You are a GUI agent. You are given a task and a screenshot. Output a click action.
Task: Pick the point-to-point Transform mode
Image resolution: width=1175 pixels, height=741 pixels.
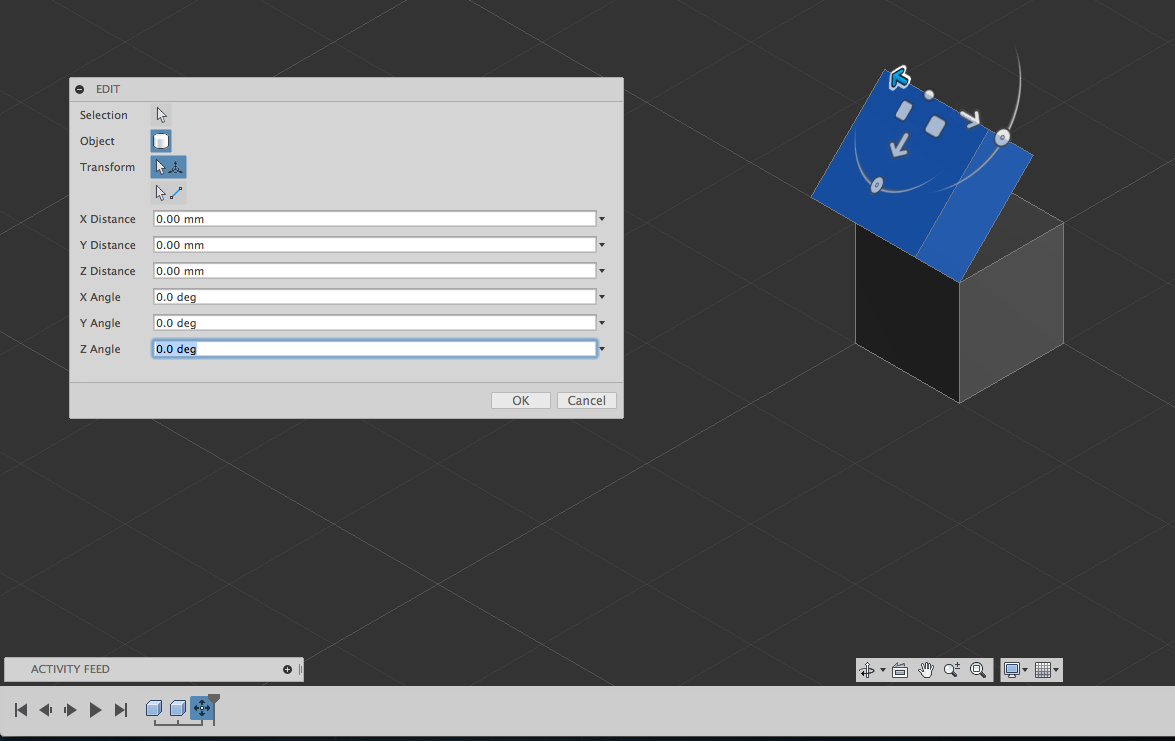pyautogui.click(x=168, y=192)
